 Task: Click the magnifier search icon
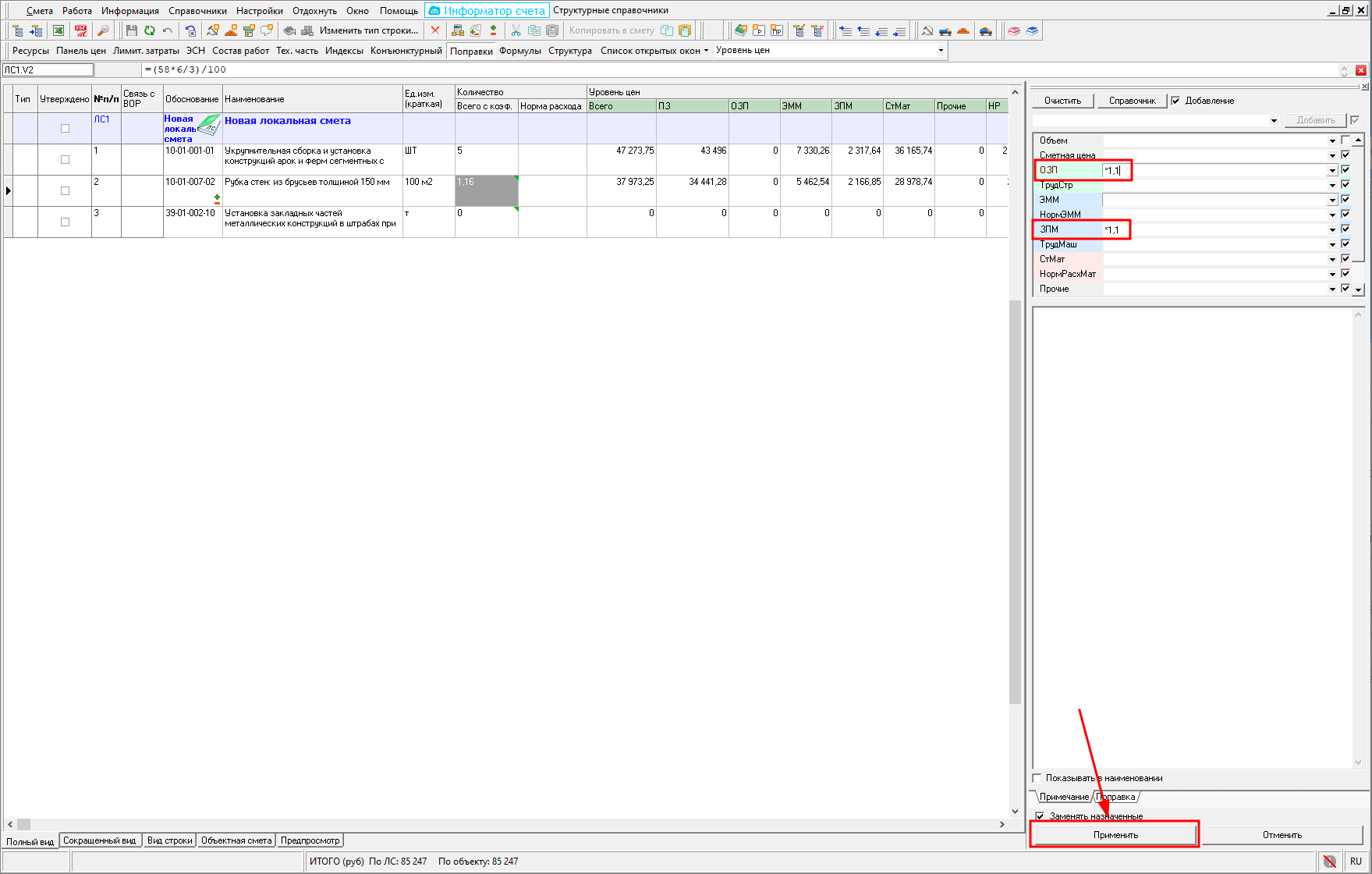click(103, 30)
